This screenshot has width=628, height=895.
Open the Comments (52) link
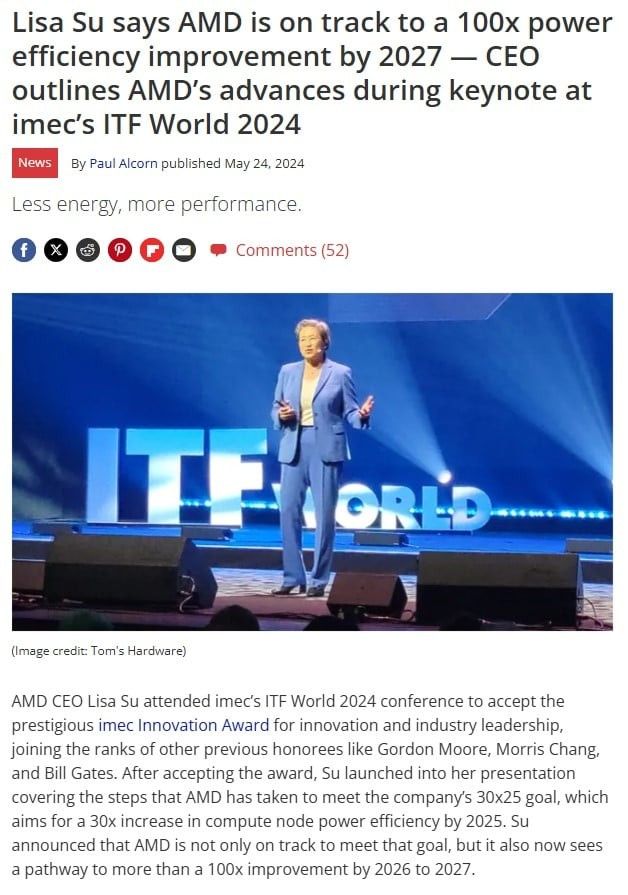click(292, 250)
